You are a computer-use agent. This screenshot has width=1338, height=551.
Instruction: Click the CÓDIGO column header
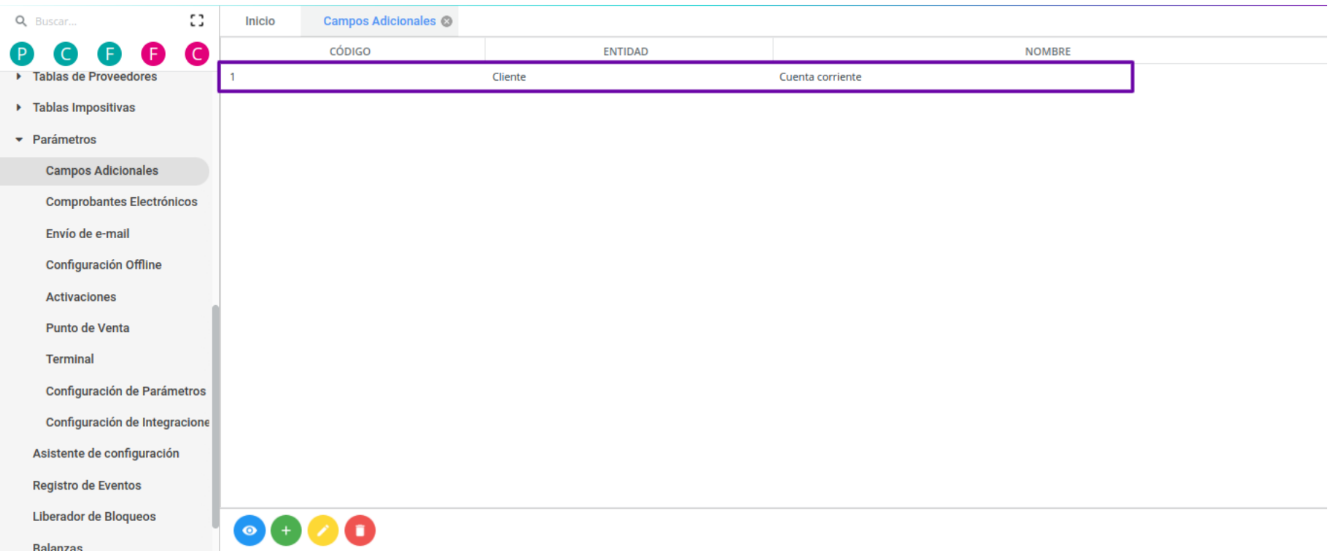tap(350, 51)
